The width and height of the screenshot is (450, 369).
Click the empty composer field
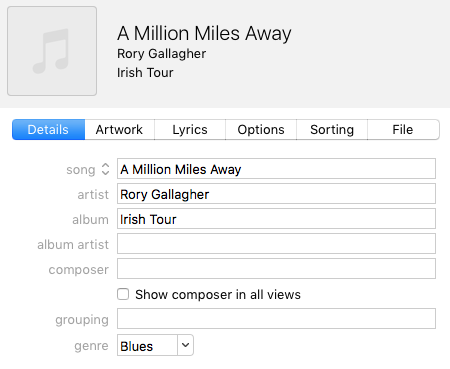coord(276,269)
